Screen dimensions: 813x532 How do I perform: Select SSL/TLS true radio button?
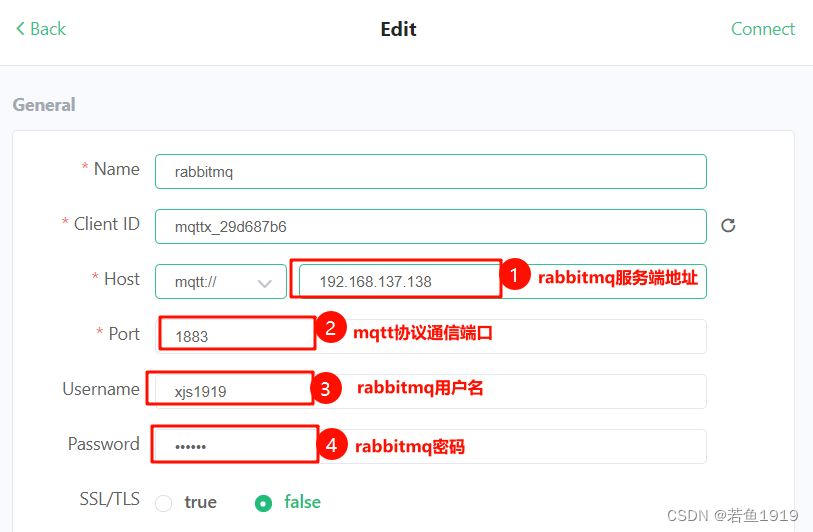point(163,503)
